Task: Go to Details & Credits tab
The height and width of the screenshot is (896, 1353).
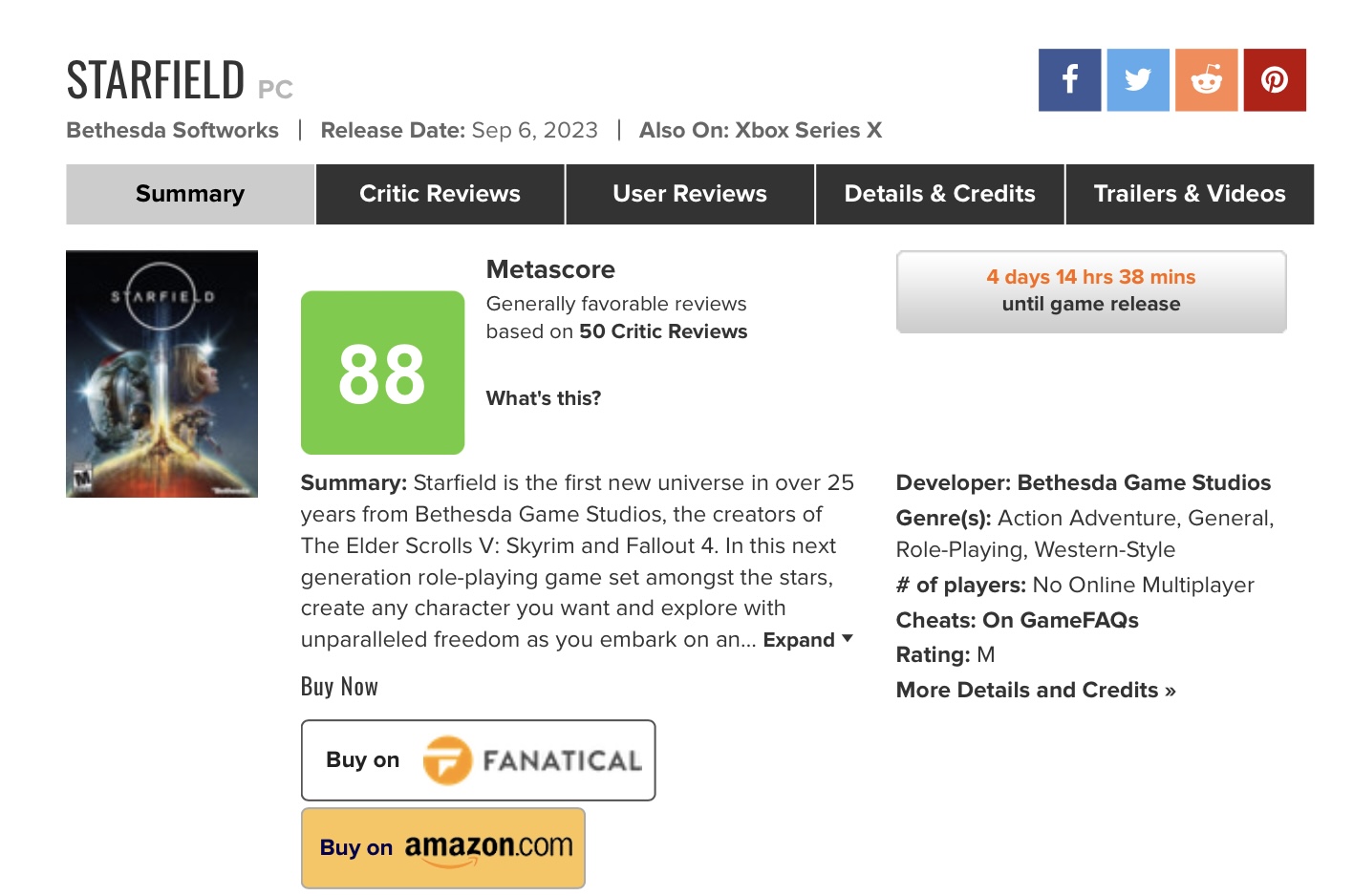Action: pos(939,194)
